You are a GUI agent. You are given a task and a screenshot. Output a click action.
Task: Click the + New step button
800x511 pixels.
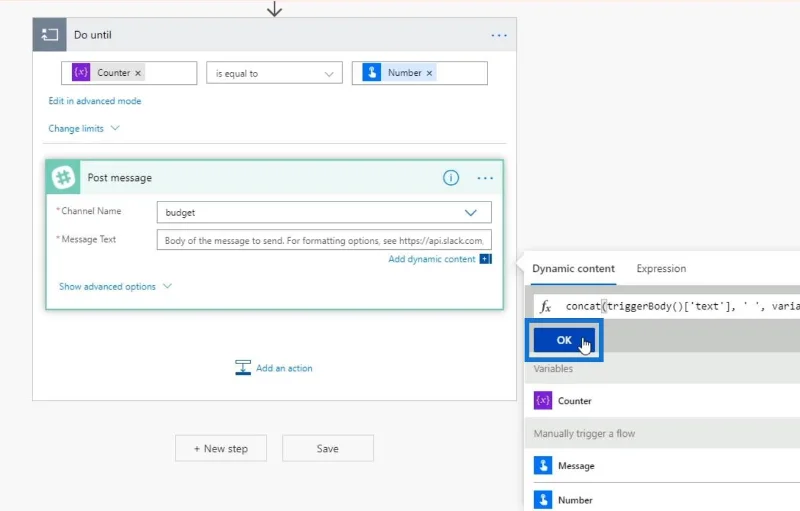coord(221,448)
